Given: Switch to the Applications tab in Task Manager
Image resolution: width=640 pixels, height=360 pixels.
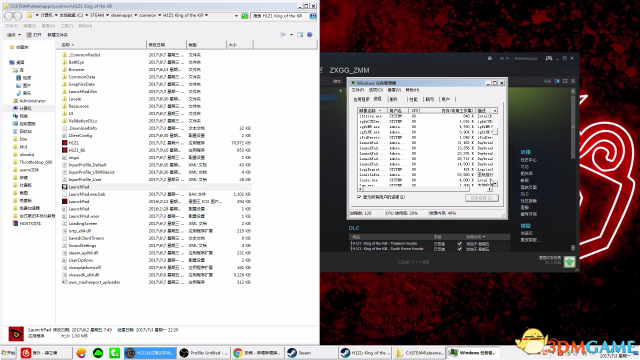Looking at the screenshot, I should 361,99.
